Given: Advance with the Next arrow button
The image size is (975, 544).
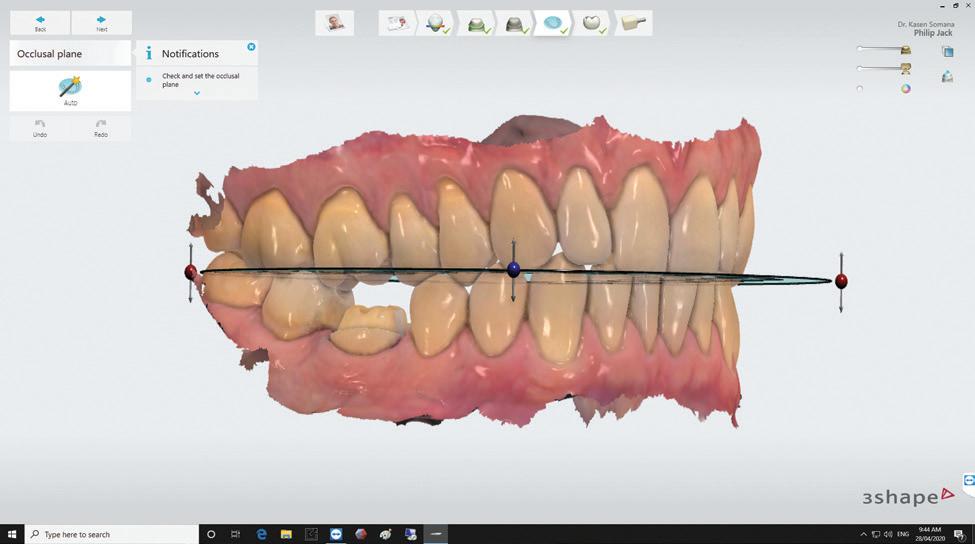Looking at the screenshot, I should point(101,23).
